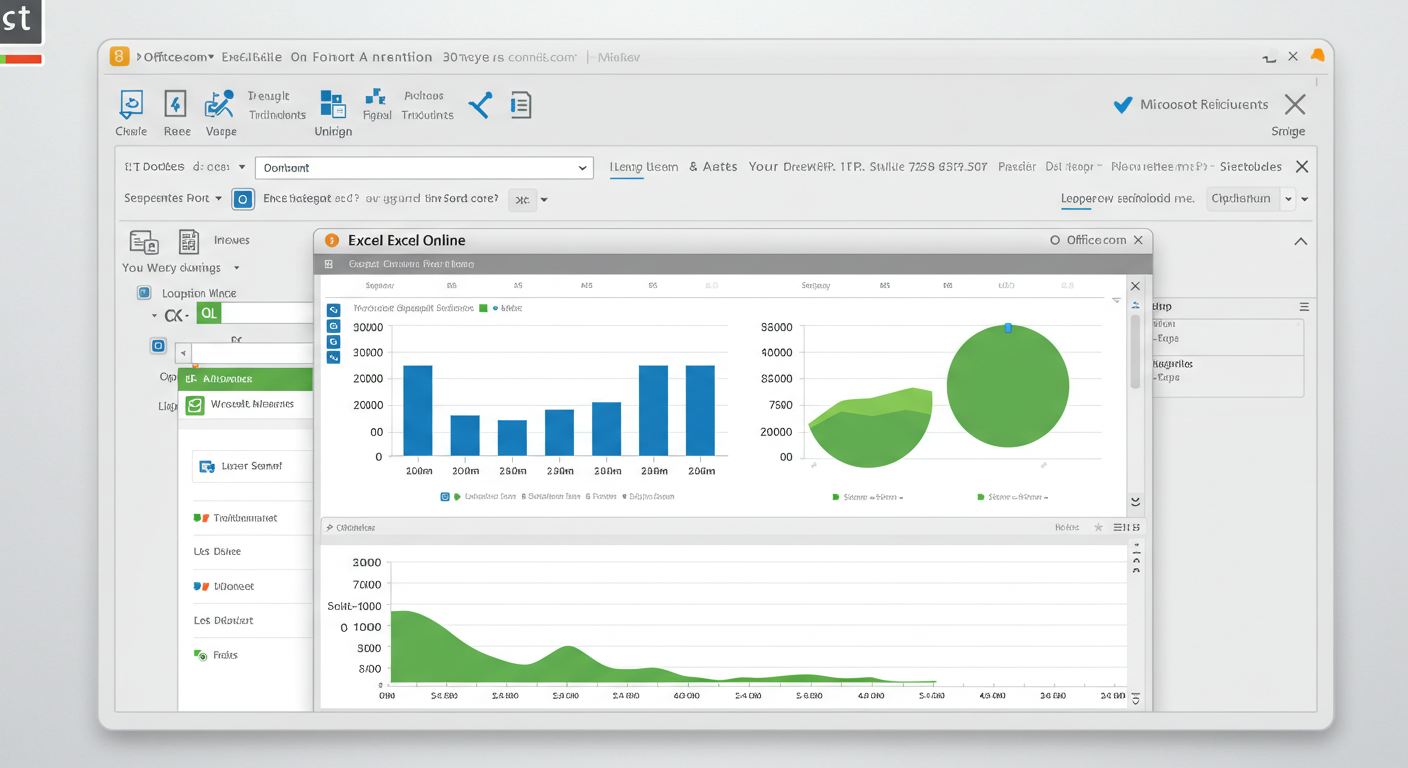The width and height of the screenshot is (1408, 768).
Task: Click the Chale toolbar icon
Action: [x=131, y=104]
